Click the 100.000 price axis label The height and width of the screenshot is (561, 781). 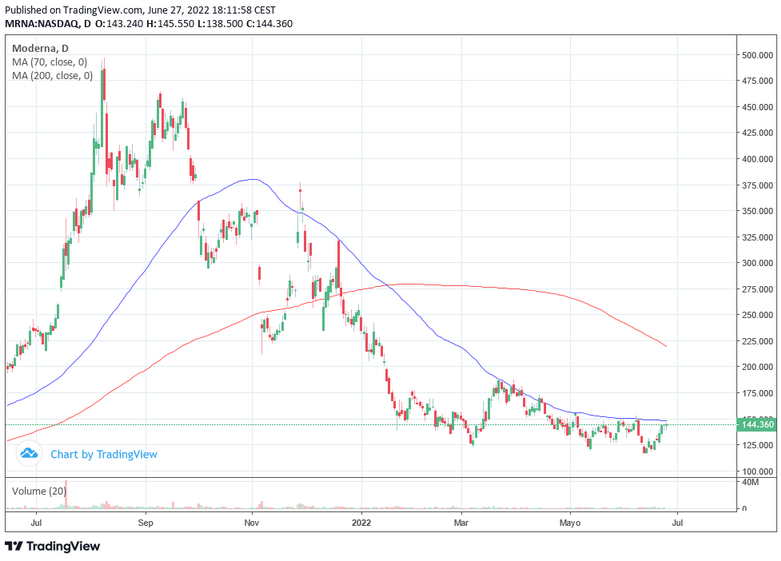(x=758, y=471)
